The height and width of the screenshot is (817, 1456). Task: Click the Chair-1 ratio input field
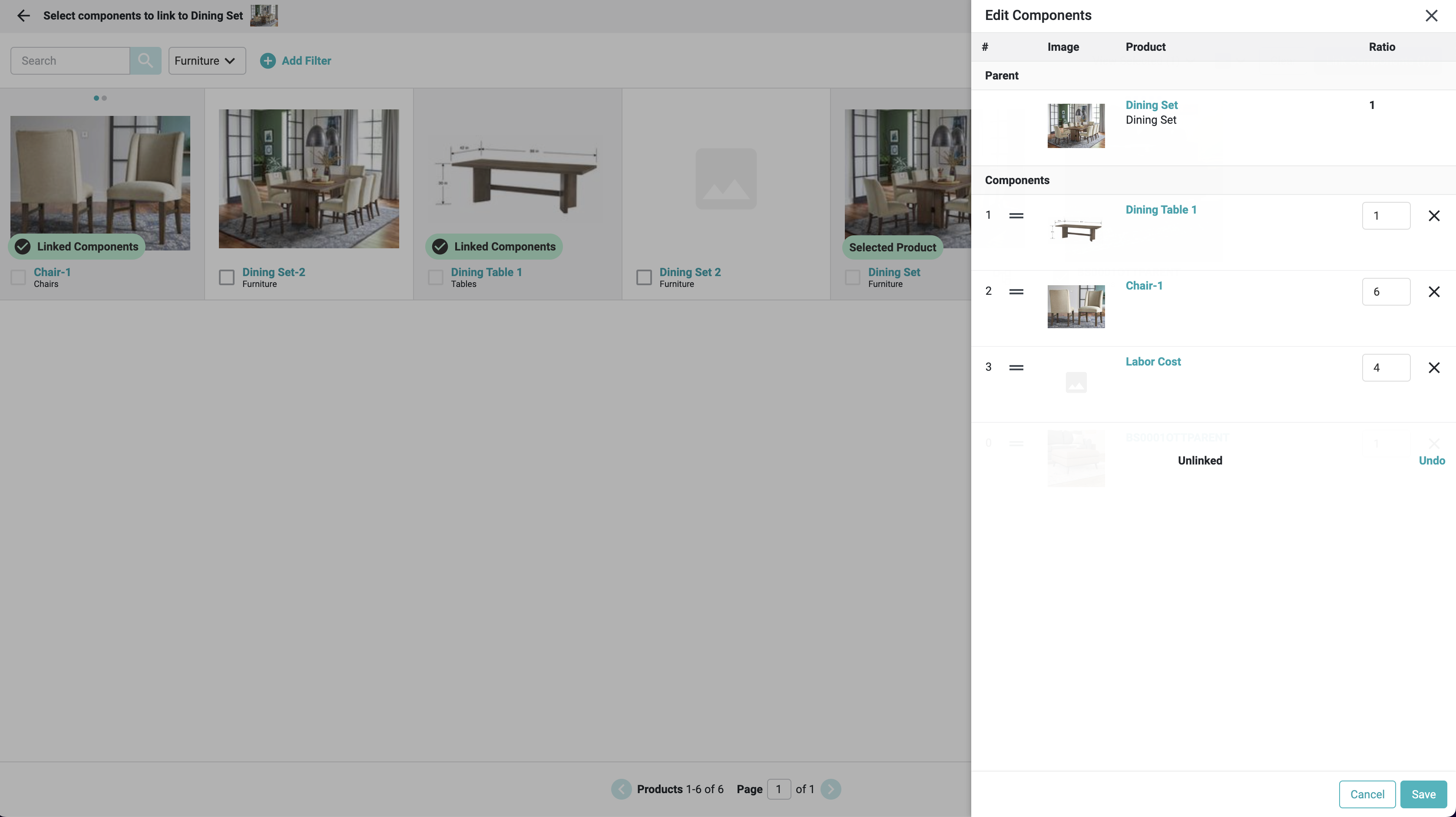[x=1385, y=292]
